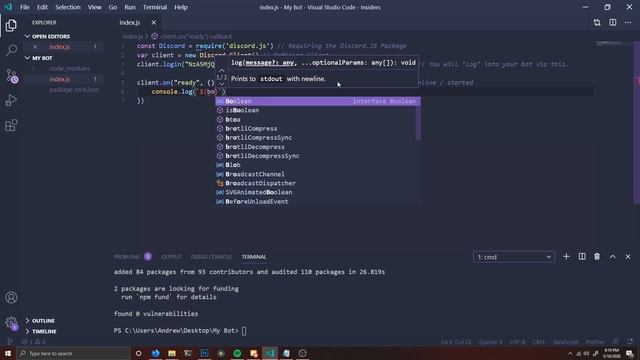The height and width of the screenshot is (360, 640).
Task: Close the index.js editor tab
Action: (x=153, y=22)
